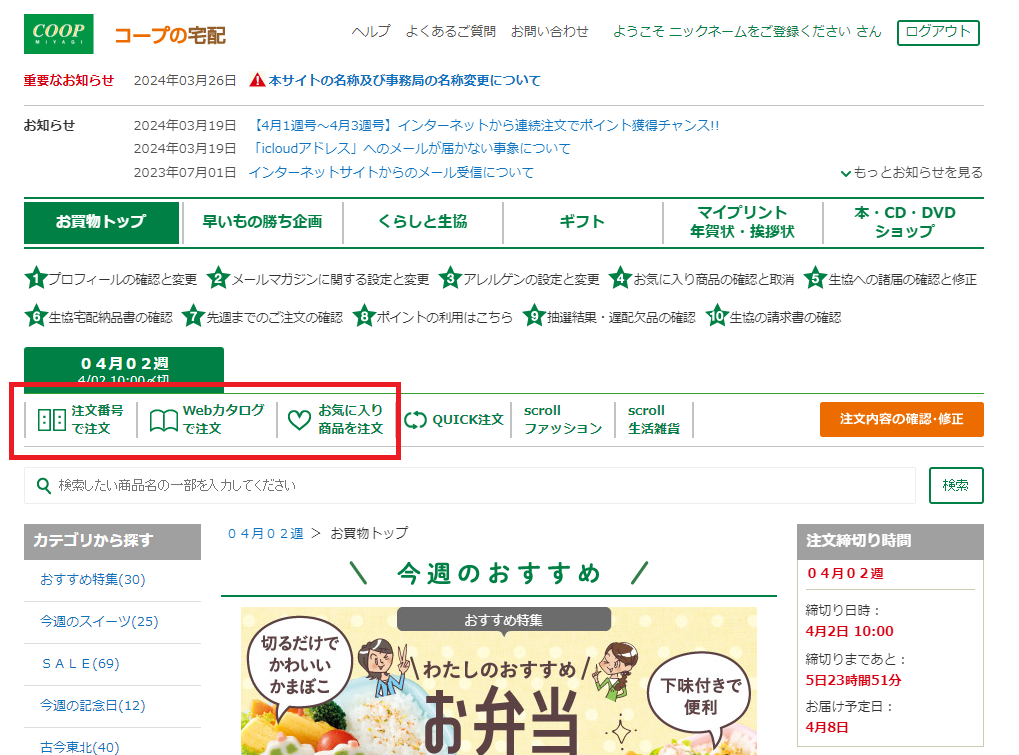Open アレルゲンの設定と変更
Viewport: 1019px width, 755px height.
531,279
